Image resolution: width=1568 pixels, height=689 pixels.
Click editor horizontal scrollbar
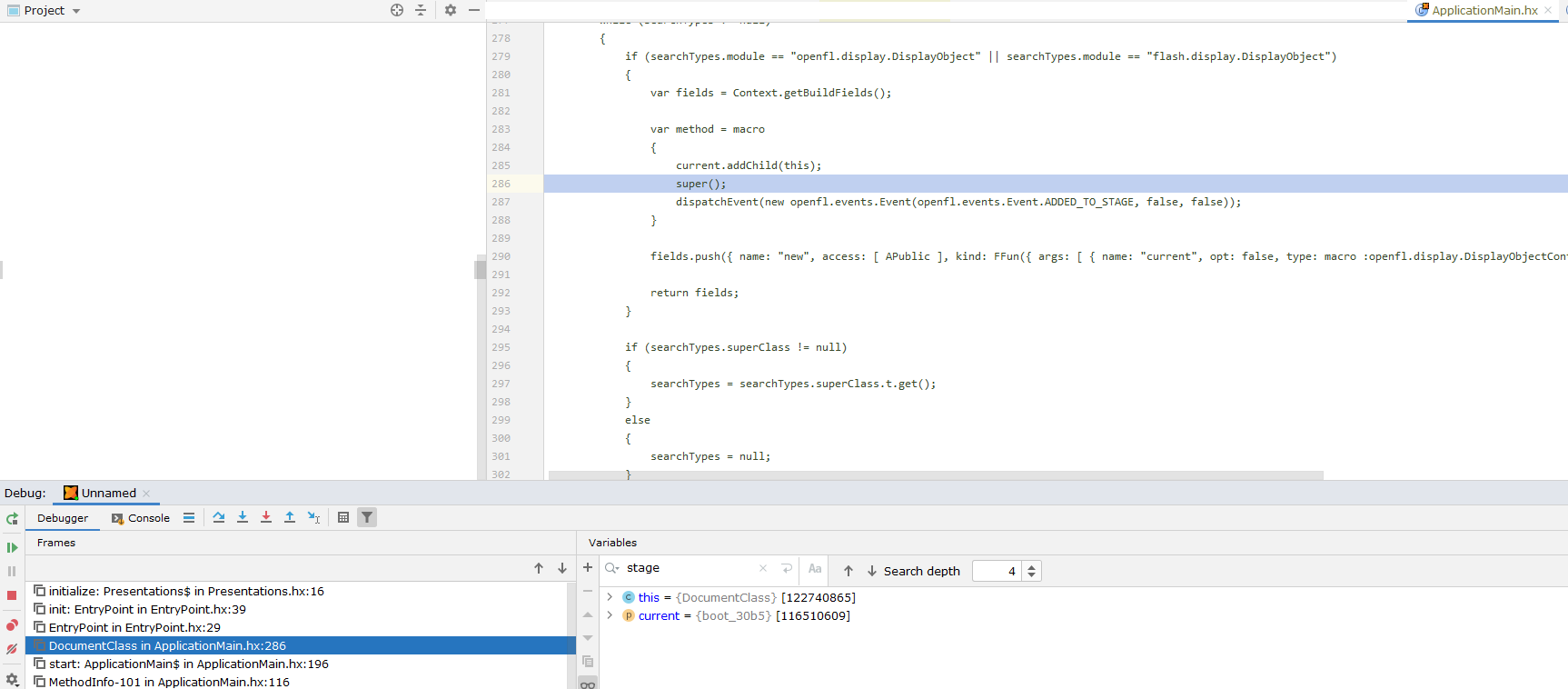(936, 475)
